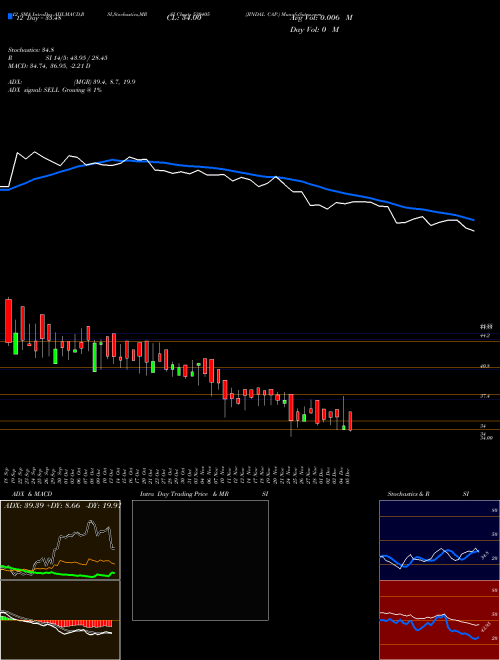Click the (MGR) 39.4, 8.7, 19.9 ADX values
This screenshot has width=500, height=660.
pyautogui.click(x=104, y=82)
